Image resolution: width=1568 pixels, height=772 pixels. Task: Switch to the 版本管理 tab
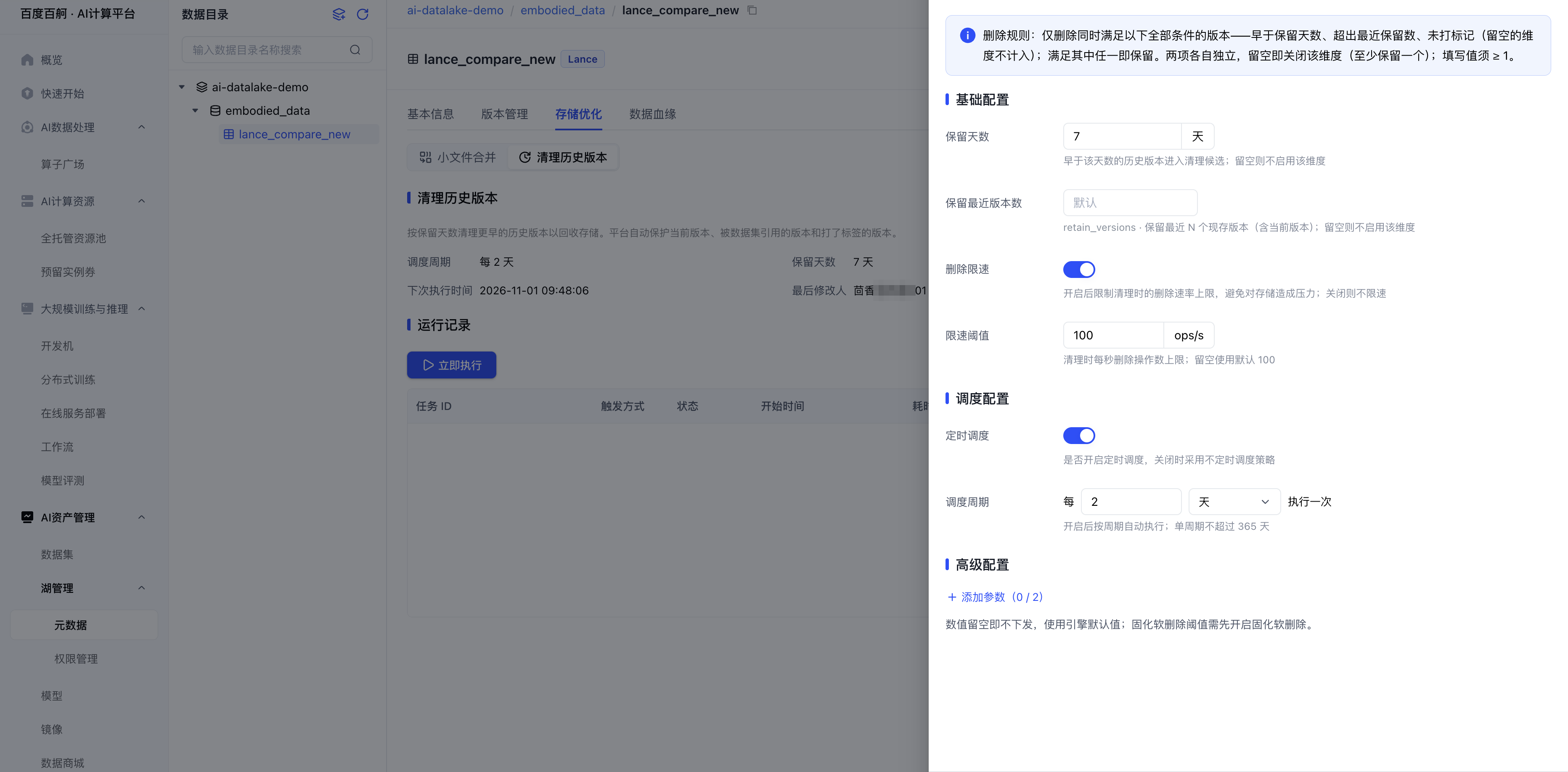[504, 114]
